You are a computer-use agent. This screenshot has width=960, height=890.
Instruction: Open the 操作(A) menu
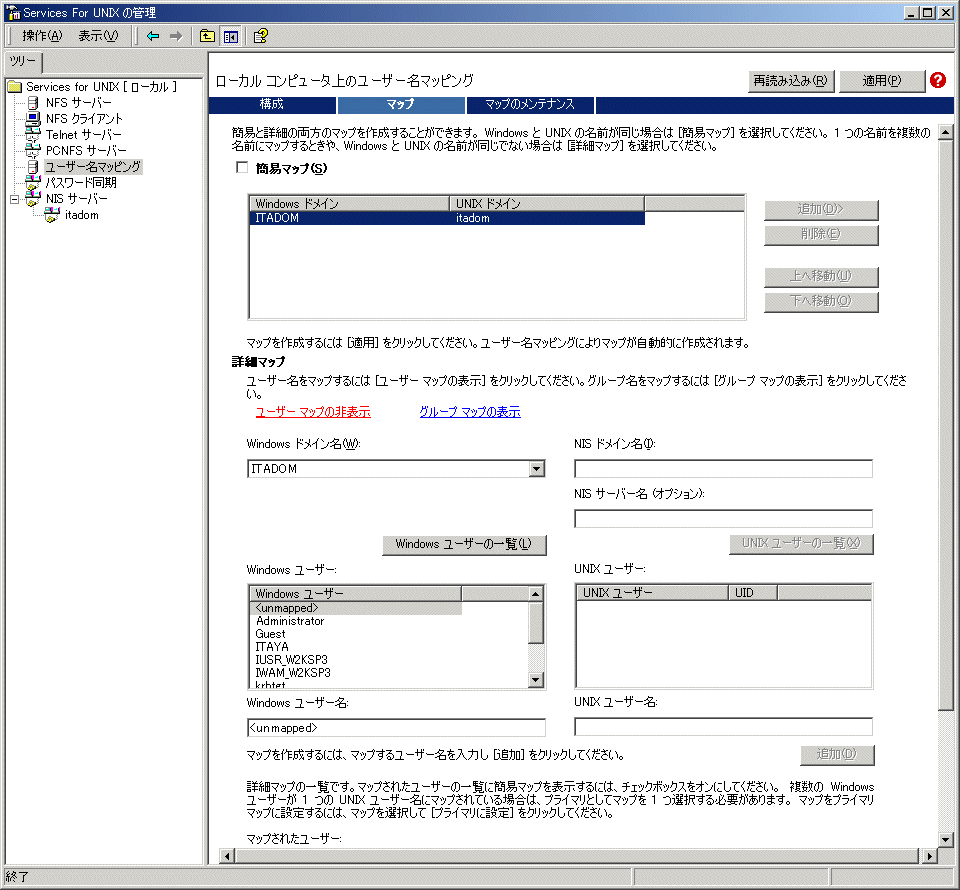click(42, 36)
